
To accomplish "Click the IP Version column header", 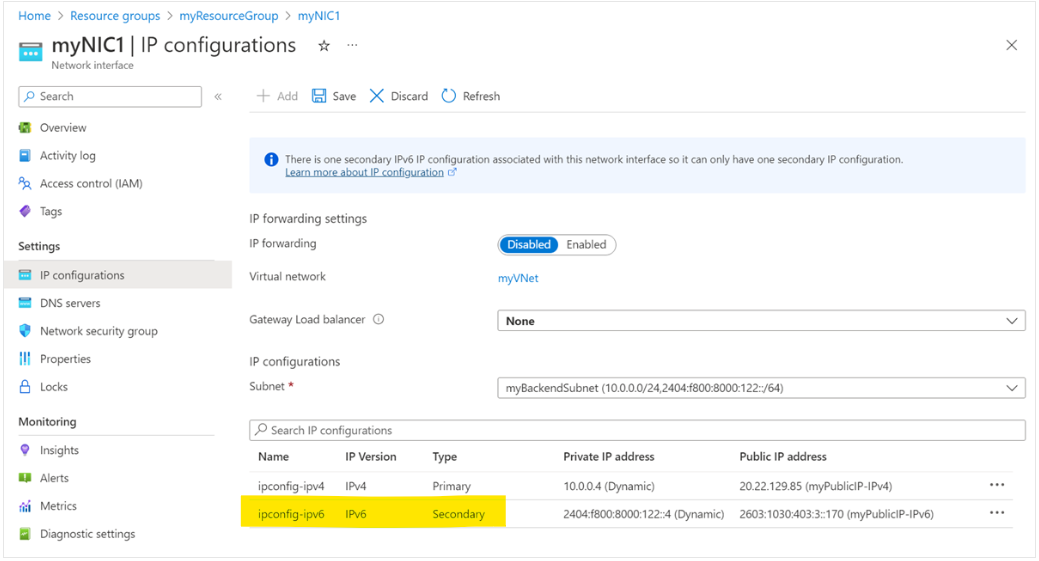I will 370,457.
